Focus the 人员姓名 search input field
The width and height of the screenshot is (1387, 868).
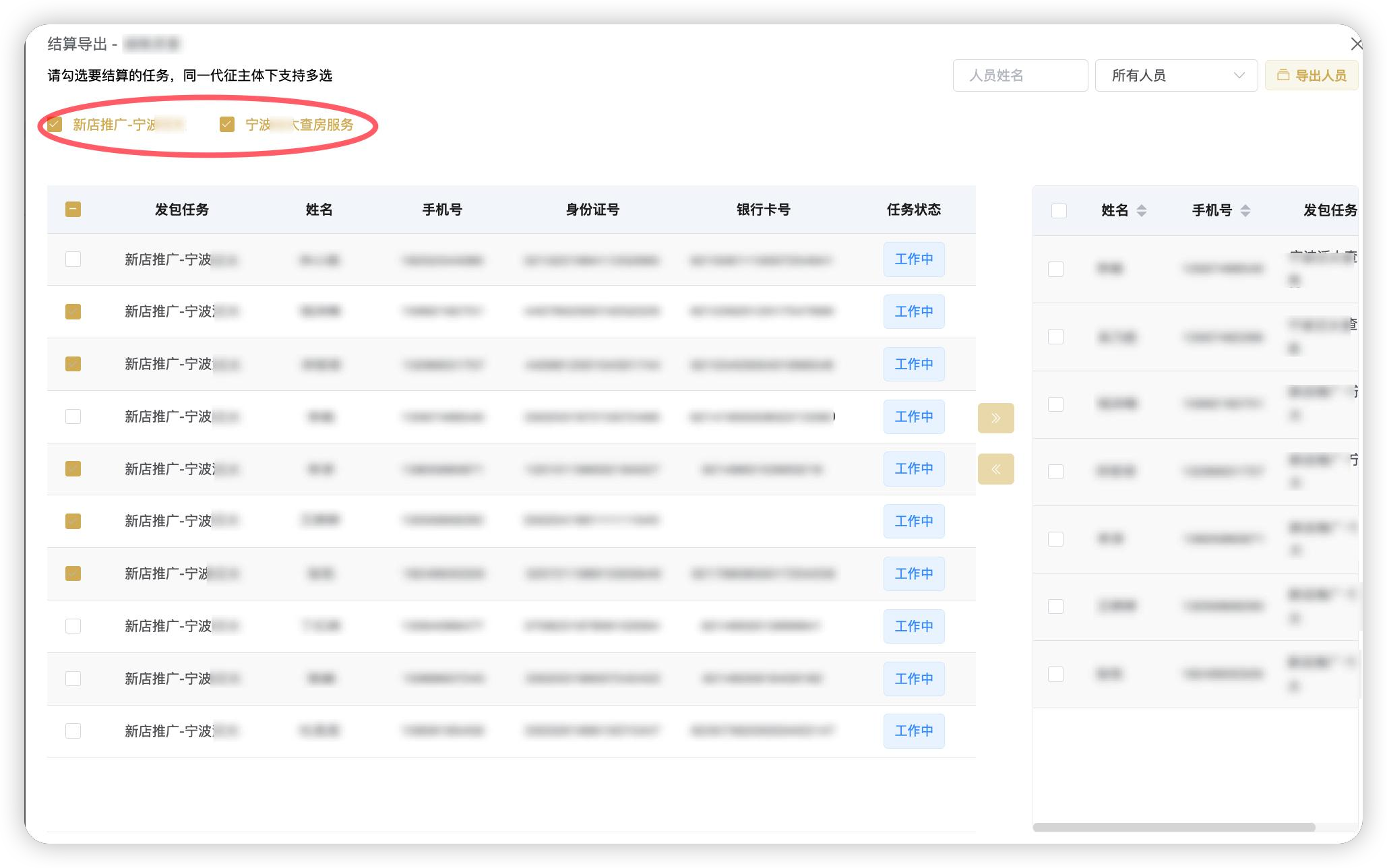(x=1020, y=75)
